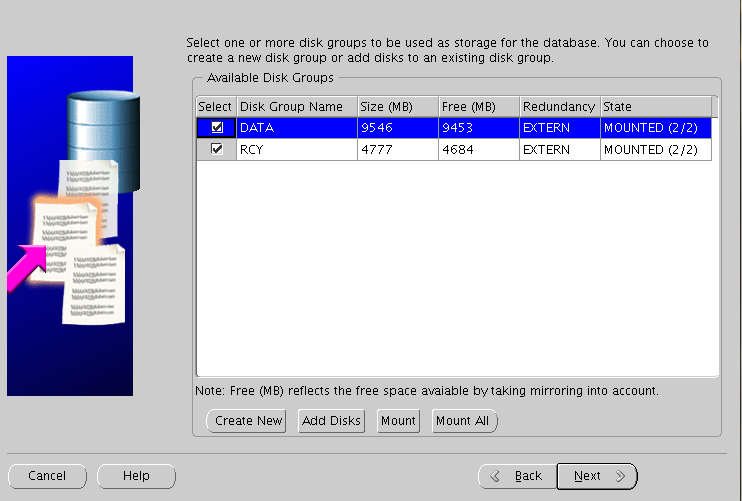Click the Create New button
The height and width of the screenshot is (501, 742).
pos(247,421)
